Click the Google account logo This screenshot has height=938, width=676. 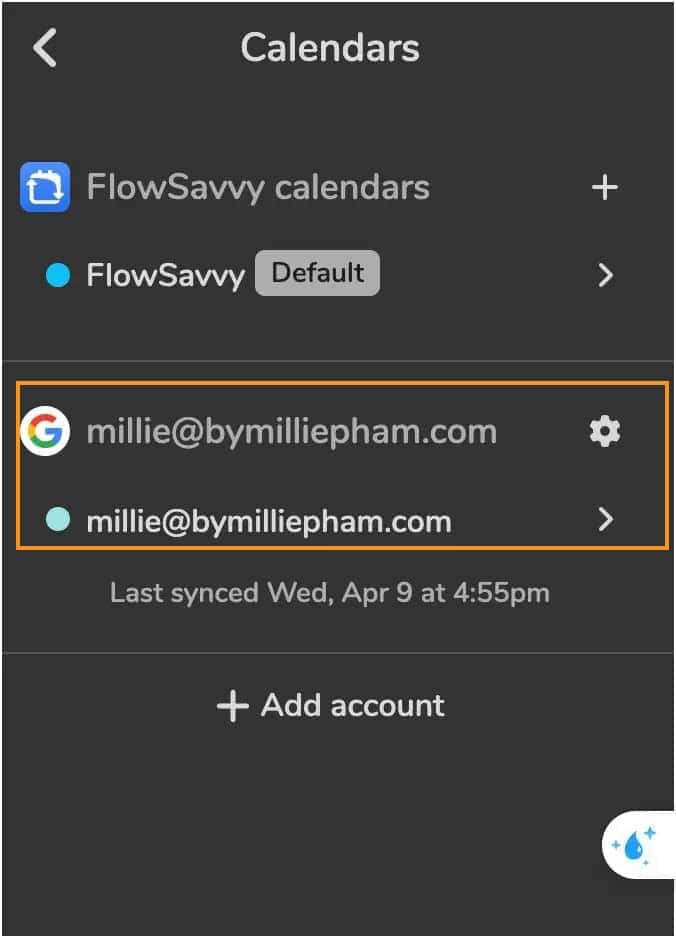45,432
